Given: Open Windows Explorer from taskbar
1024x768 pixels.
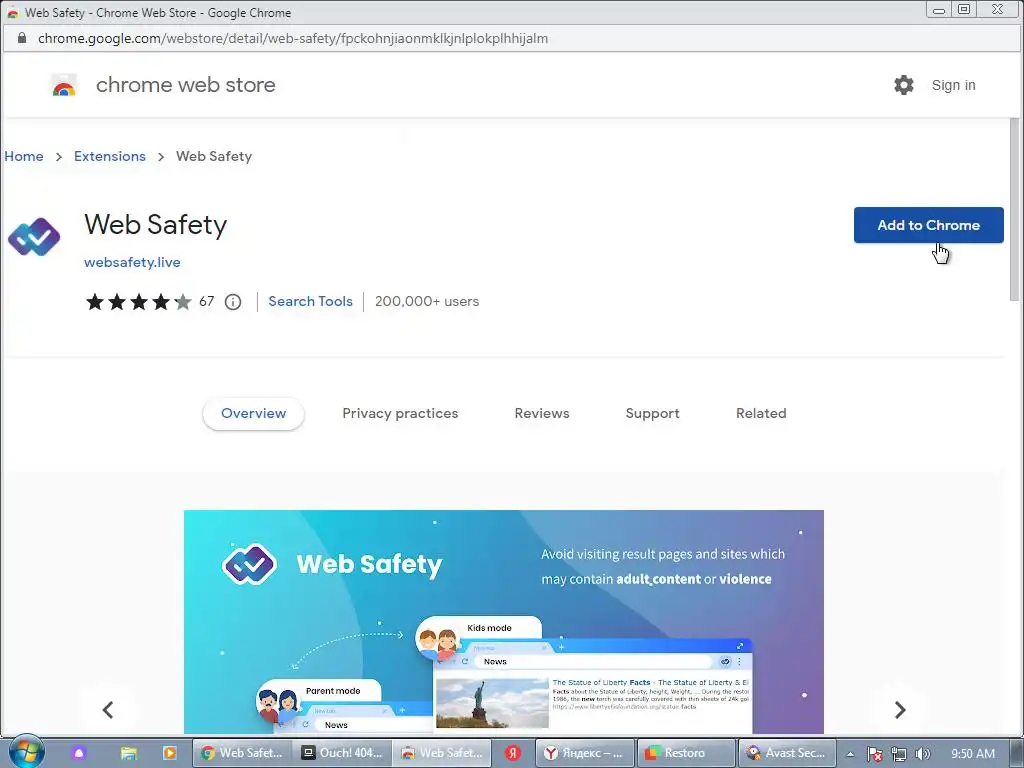Looking at the screenshot, I should [129, 753].
